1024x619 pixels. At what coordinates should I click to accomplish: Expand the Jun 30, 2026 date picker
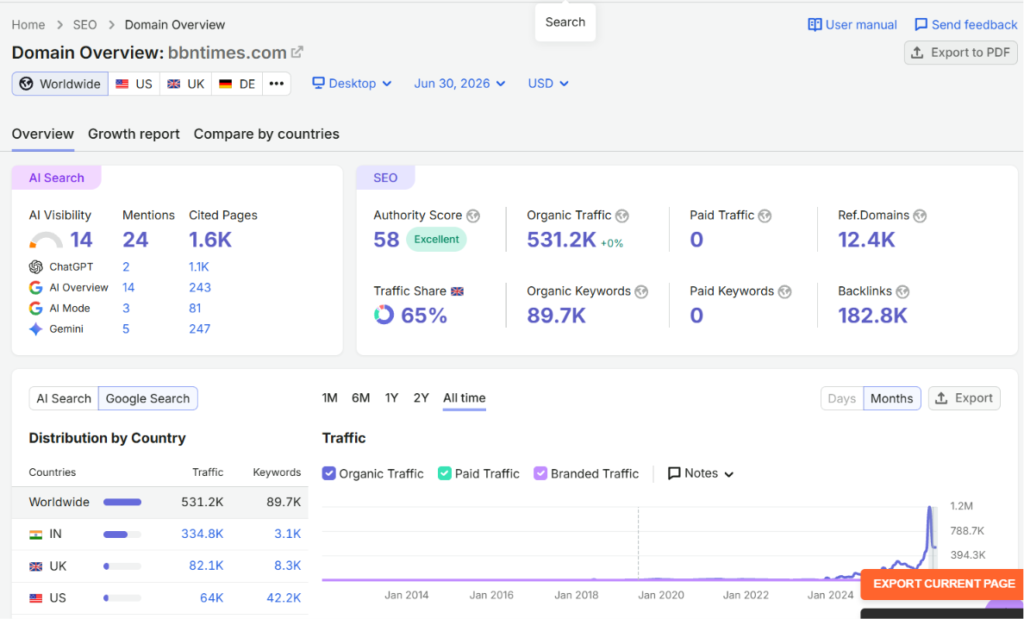click(x=460, y=84)
